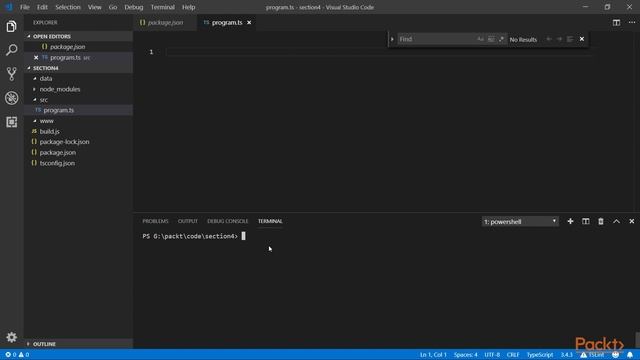Collapse the Open Editors section
The width and height of the screenshot is (640, 360).
(x=78, y=36)
